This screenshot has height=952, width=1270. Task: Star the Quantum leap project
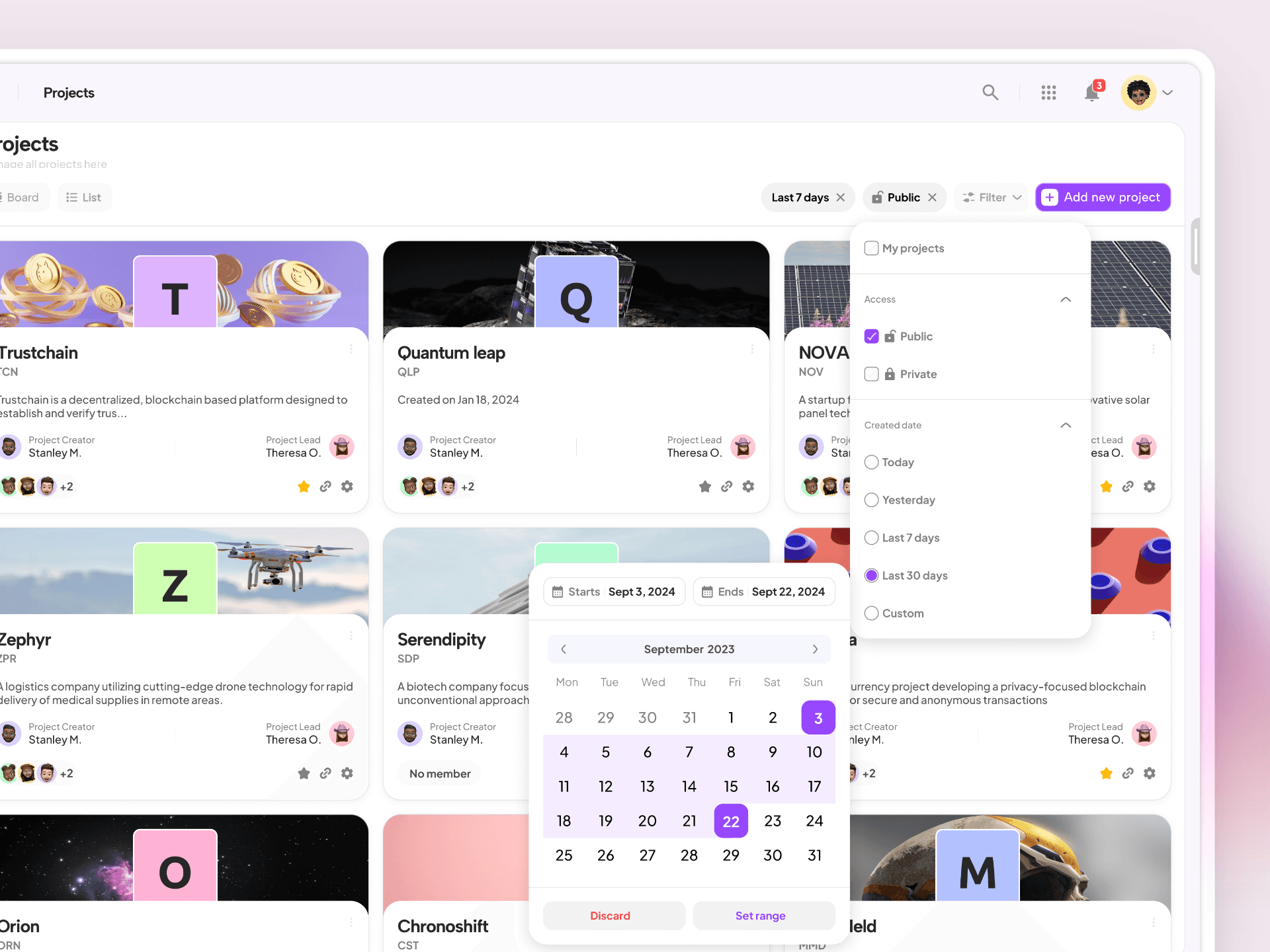tap(705, 487)
